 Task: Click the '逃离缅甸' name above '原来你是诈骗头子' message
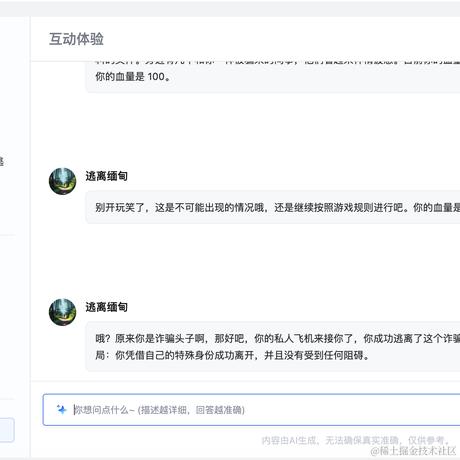tap(106, 307)
